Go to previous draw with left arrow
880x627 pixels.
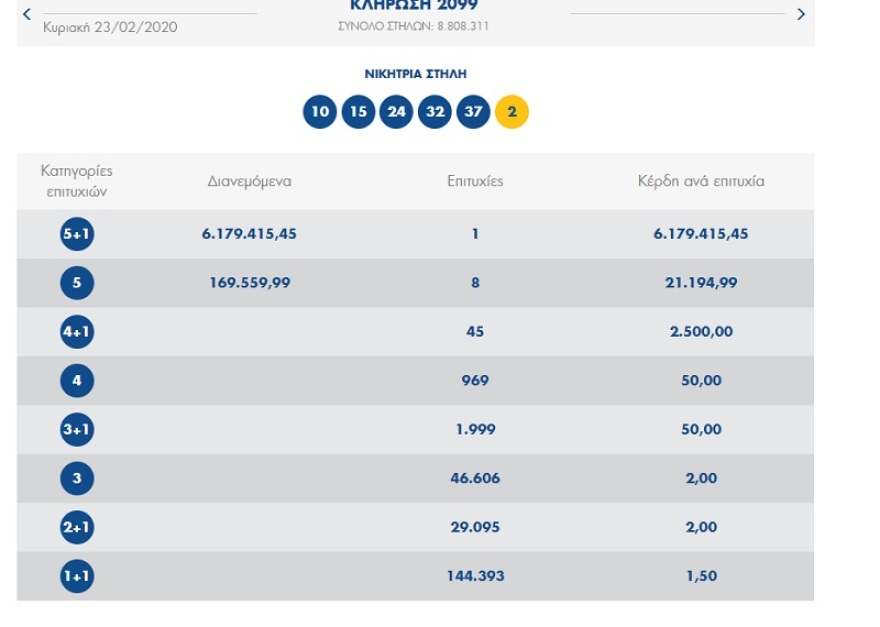point(26,14)
